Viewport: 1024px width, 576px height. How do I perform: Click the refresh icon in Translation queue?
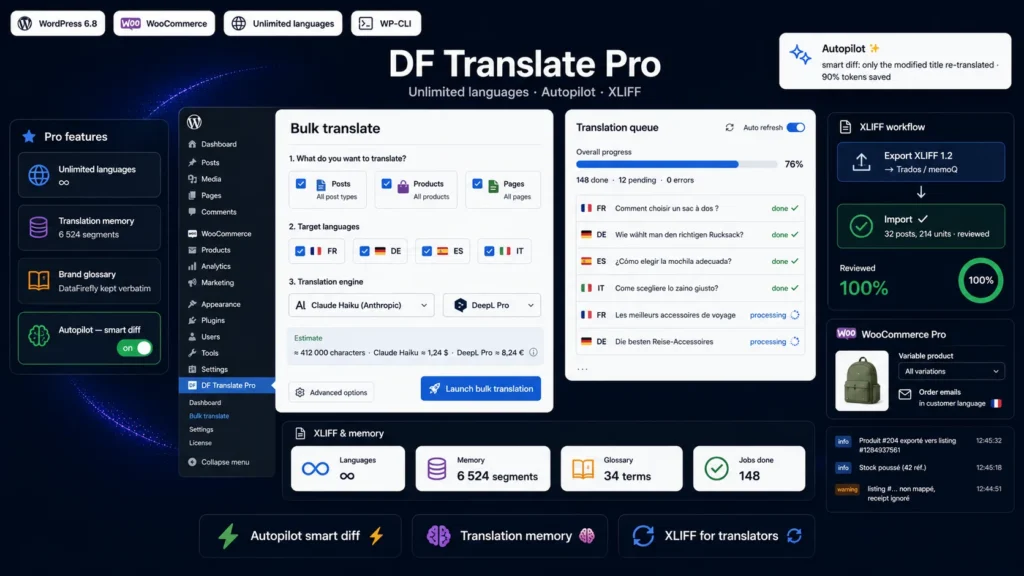(729, 127)
